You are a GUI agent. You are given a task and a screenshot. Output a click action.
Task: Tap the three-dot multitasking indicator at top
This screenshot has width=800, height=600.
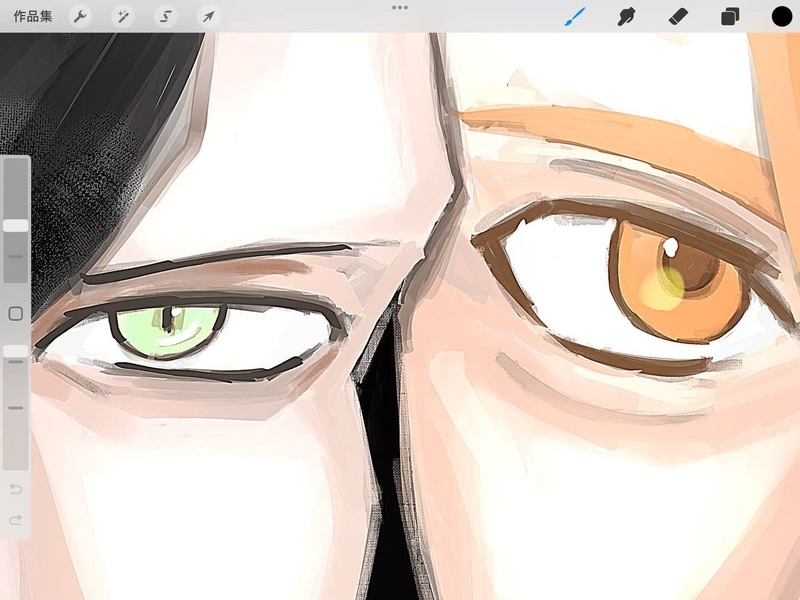pyautogui.click(x=399, y=8)
